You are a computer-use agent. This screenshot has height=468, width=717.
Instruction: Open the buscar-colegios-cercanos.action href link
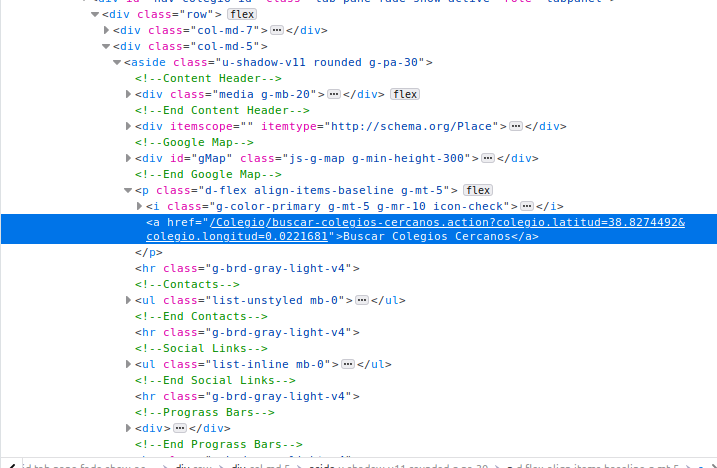[445, 222]
